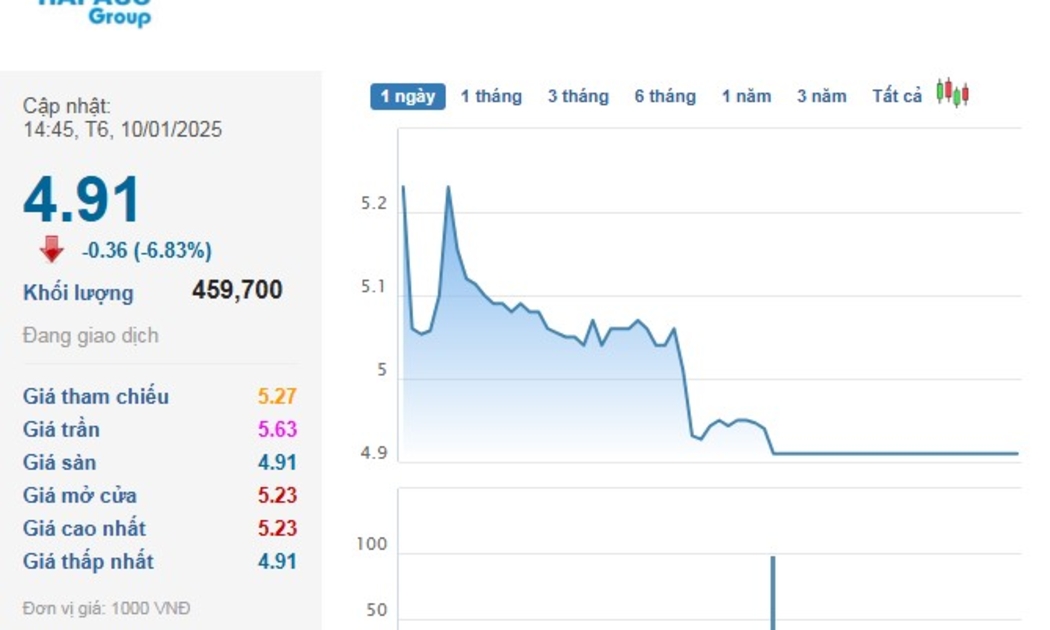Show the Tất cả full history

click(x=897, y=96)
